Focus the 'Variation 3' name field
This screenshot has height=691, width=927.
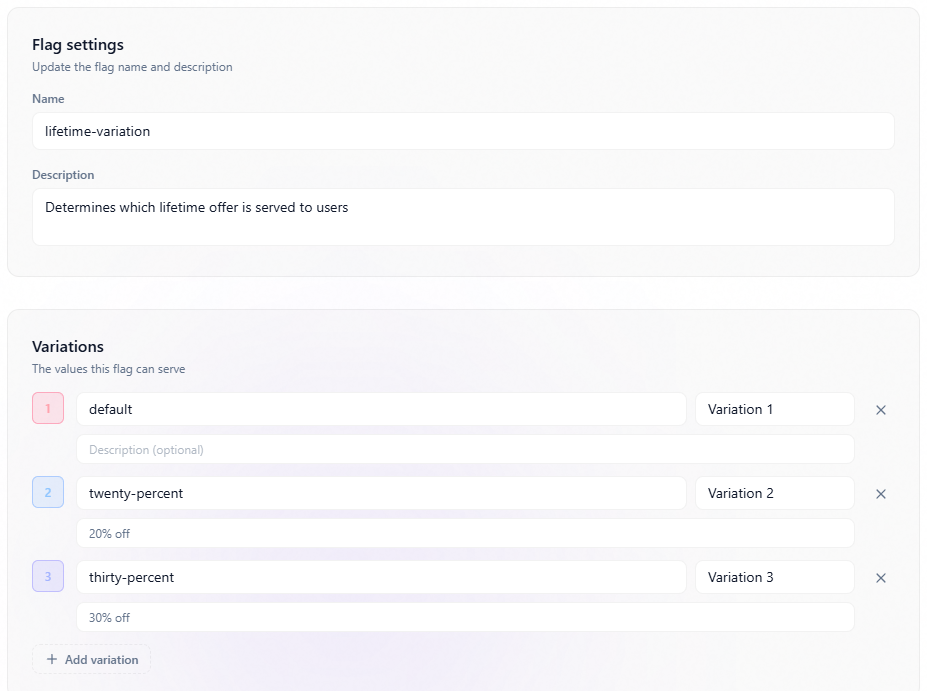[x=774, y=577]
